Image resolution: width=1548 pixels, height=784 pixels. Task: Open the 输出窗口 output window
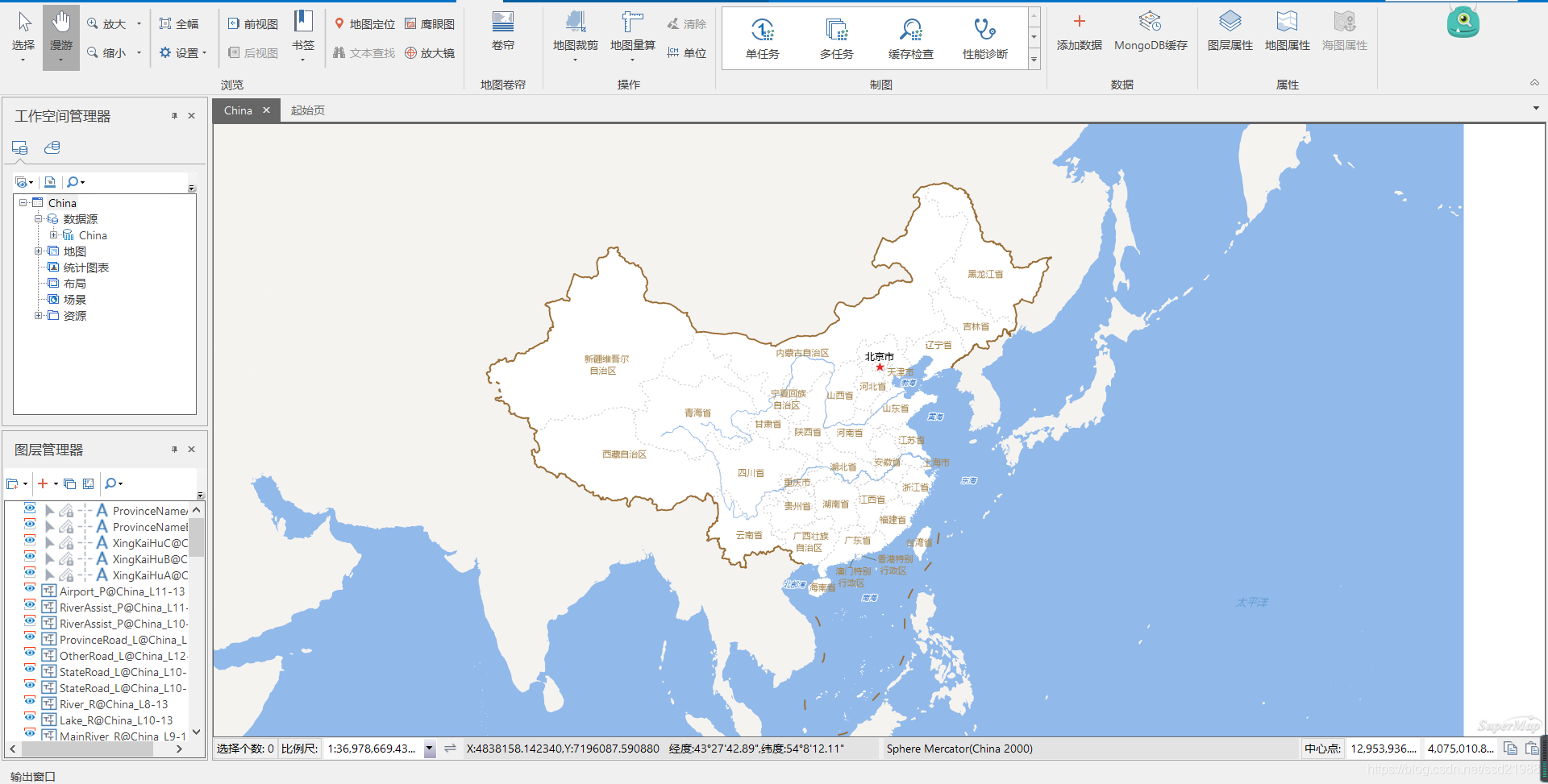[32, 776]
